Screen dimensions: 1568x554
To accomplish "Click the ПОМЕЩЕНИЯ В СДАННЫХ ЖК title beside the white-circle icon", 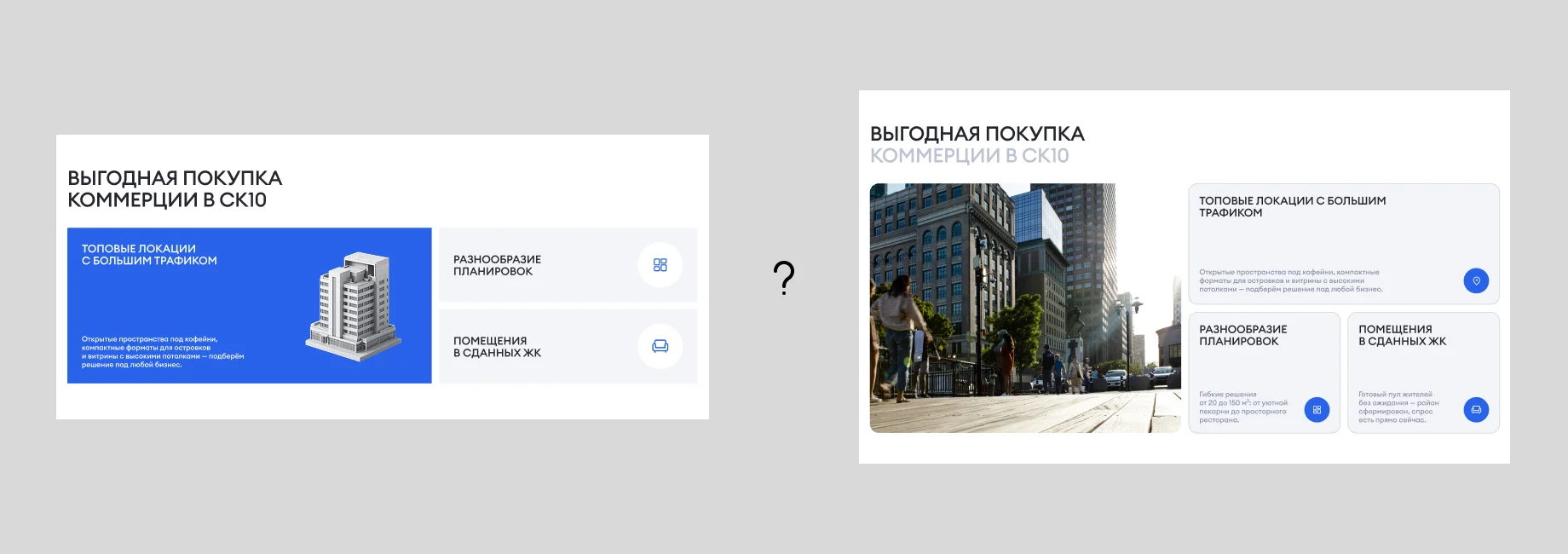I will (x=497, y=347).
